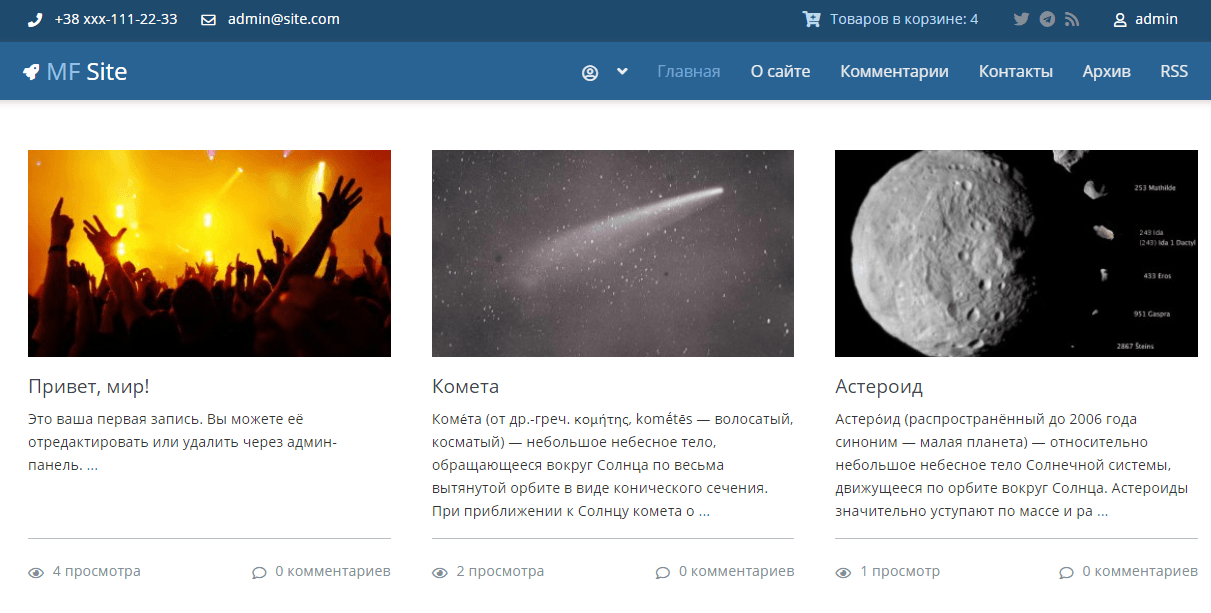
Task: Expand the chevron dropdown in navbar
Action: point(622,71)
